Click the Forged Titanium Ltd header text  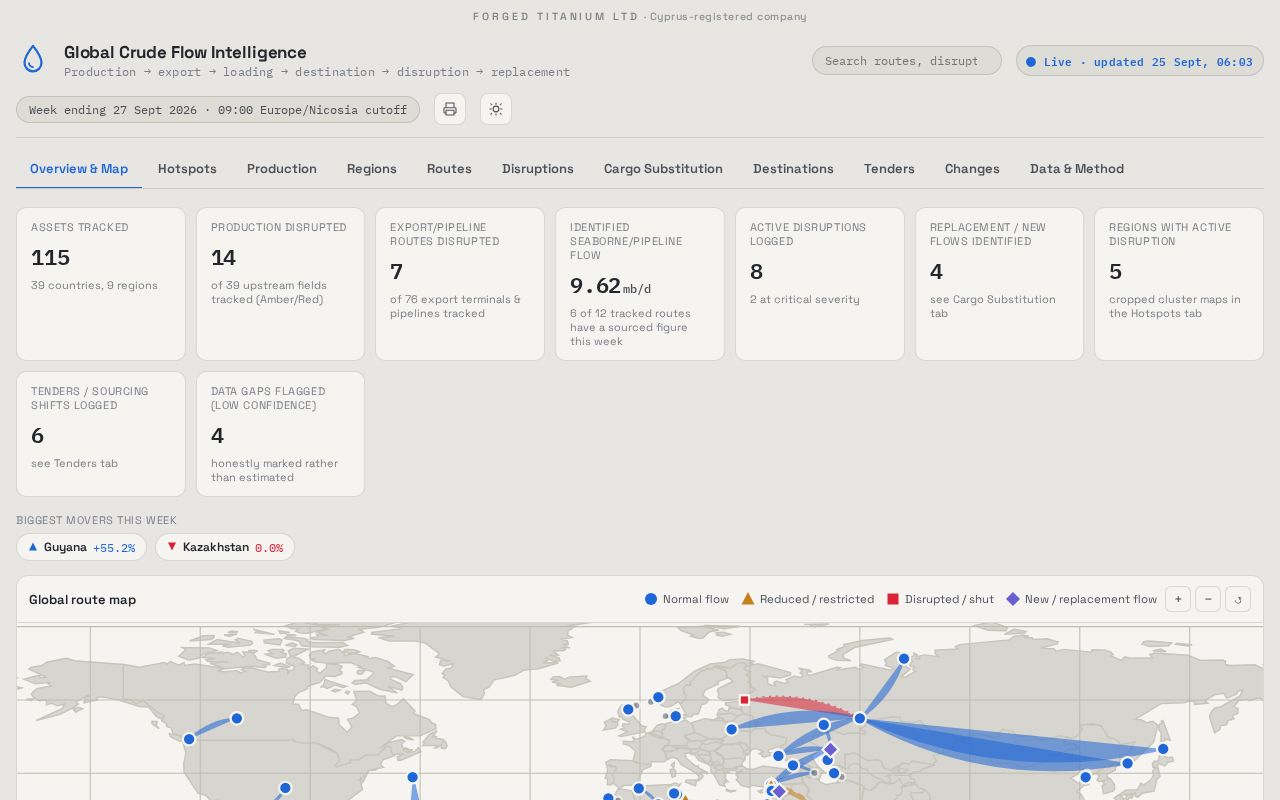(x=555, y=16)
